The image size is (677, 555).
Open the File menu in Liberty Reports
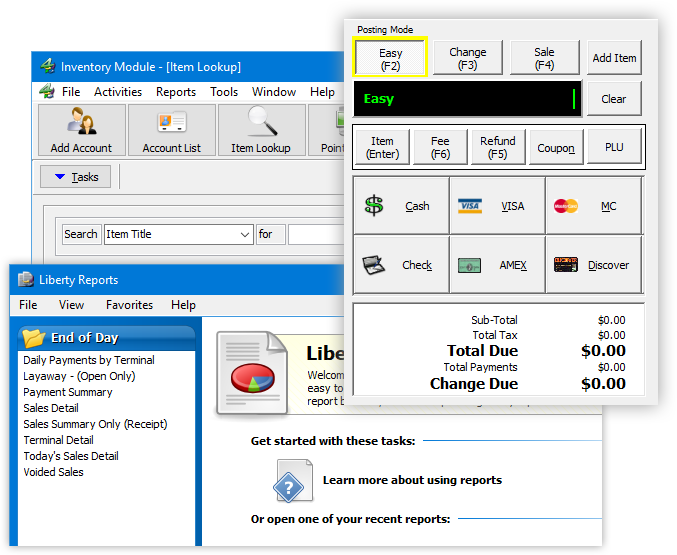pyautogui.click(x=28, y=305)
